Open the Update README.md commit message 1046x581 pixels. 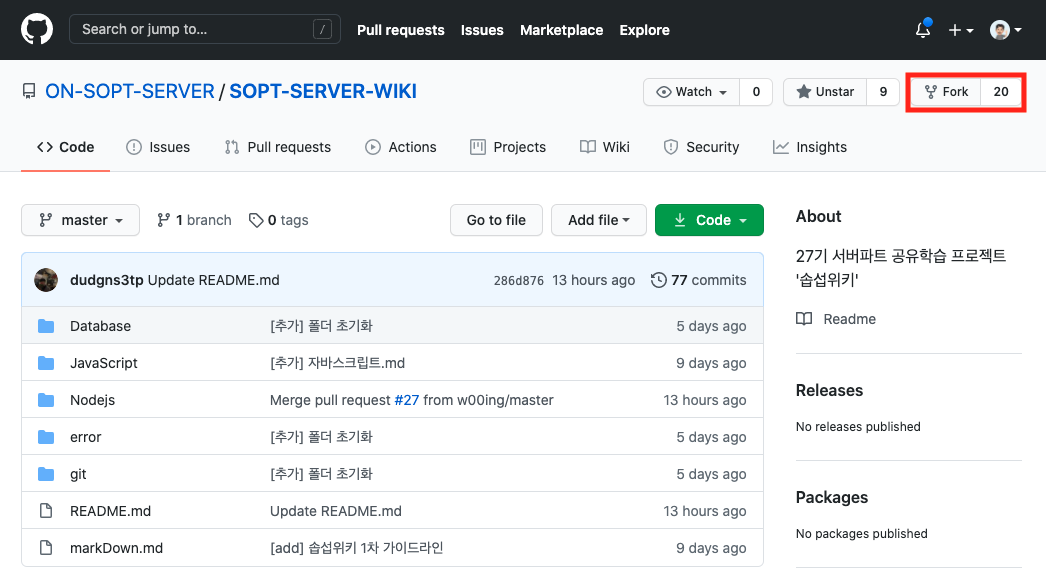pyautogui.click(x=213, y=280)
